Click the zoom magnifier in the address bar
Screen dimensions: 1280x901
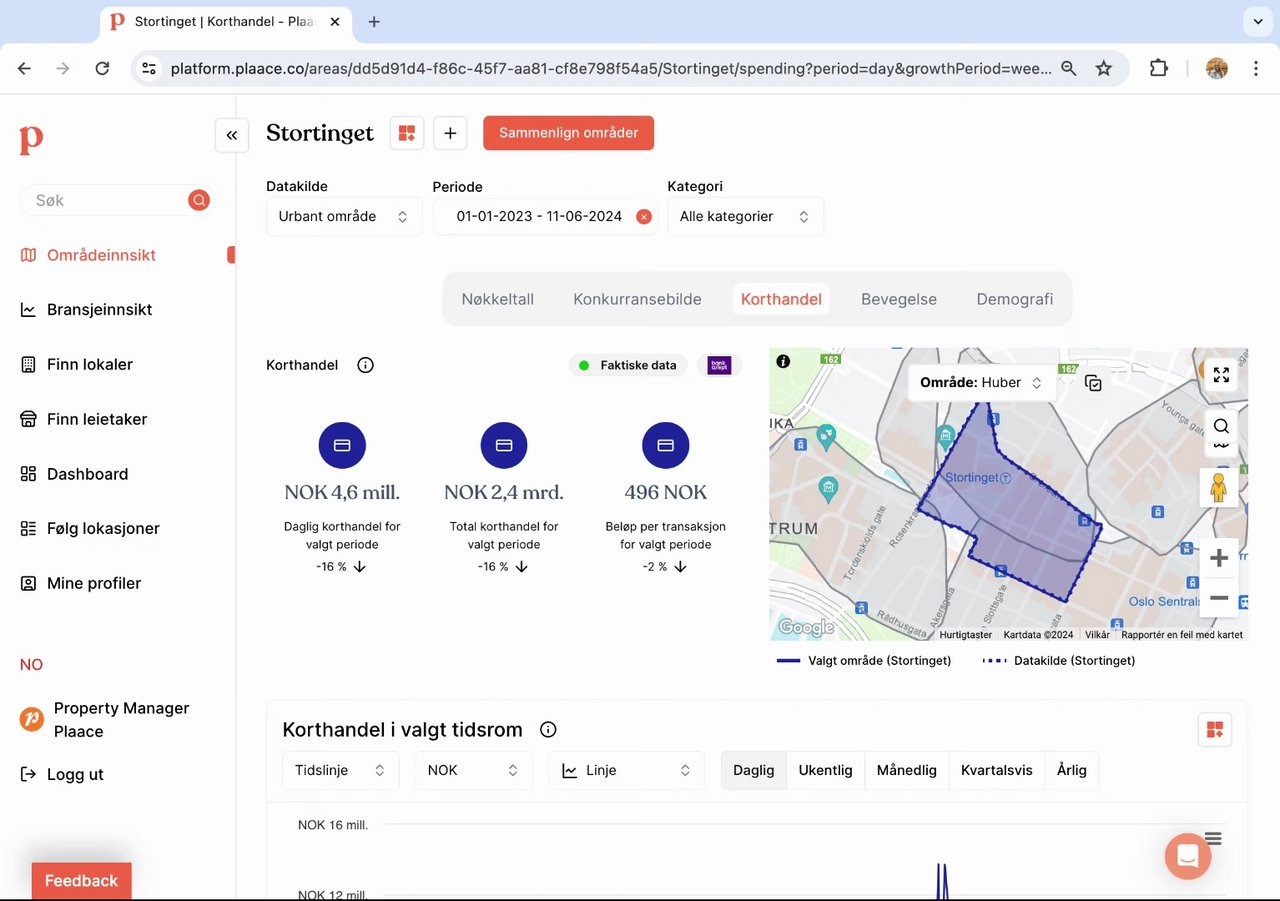[1069, 68]
